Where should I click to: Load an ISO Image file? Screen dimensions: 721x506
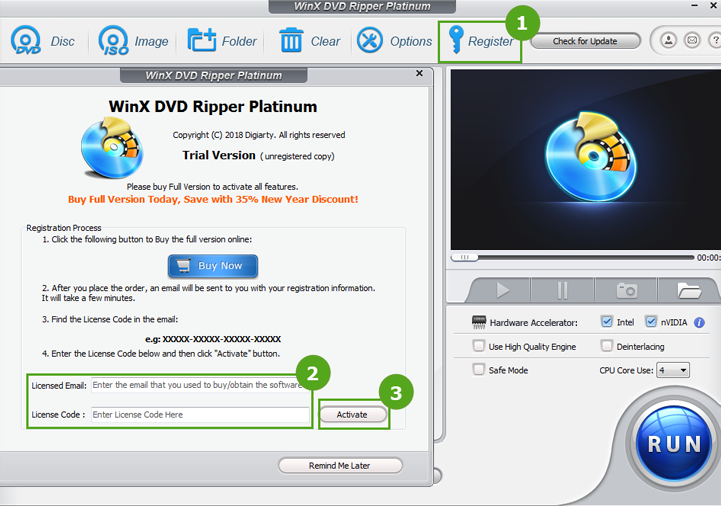click(133, 40)
